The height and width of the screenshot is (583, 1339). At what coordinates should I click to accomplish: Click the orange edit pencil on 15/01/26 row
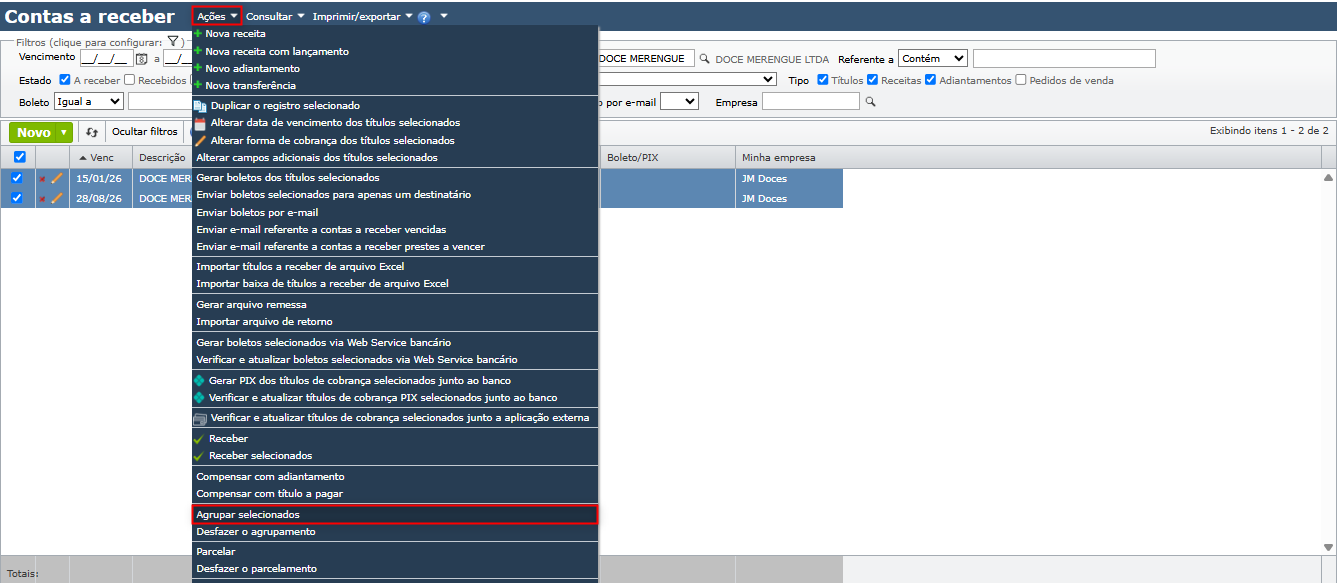(57, 179)
